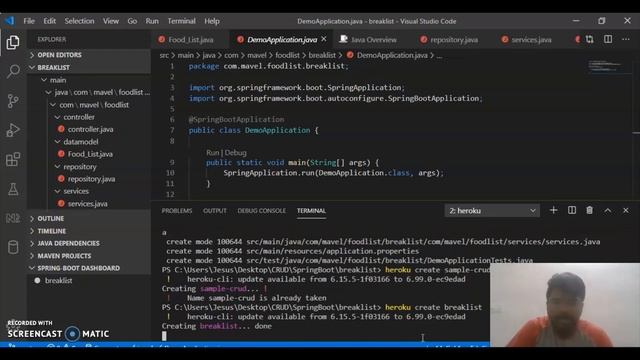Open the '2: heroku' terminal dropdown
The image size is (640, 360).
tap(492, 211)
